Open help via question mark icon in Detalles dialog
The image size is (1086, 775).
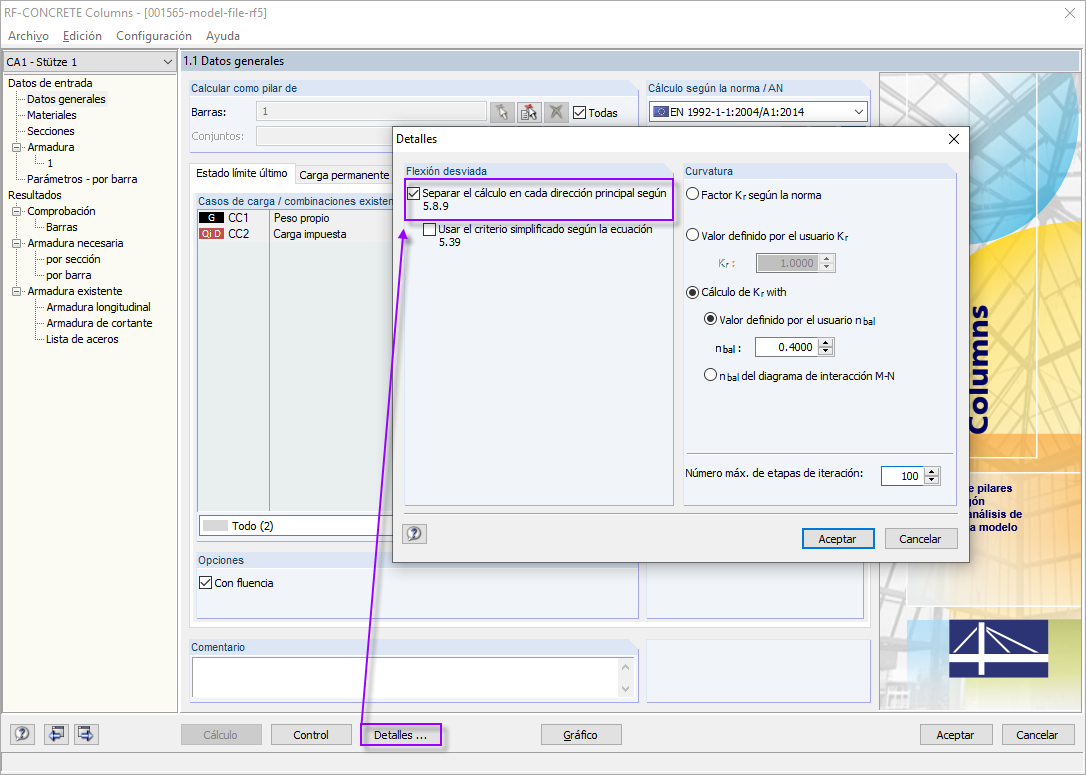click(414, 534)
